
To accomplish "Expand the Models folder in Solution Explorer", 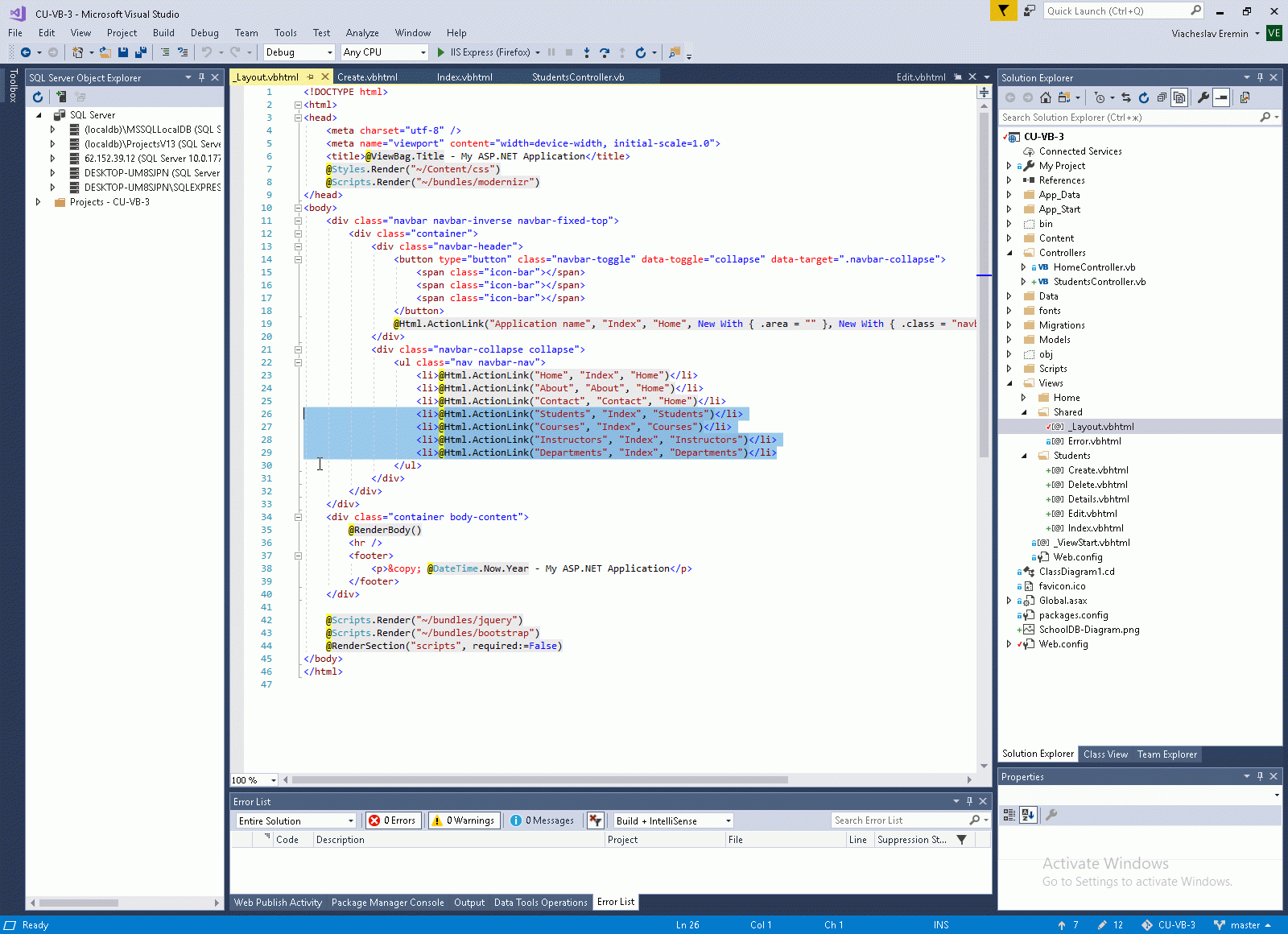I will 1009,340.
